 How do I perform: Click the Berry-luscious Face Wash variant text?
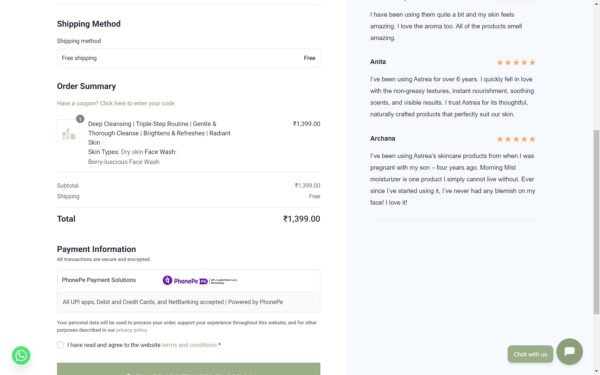pos(124,162)
